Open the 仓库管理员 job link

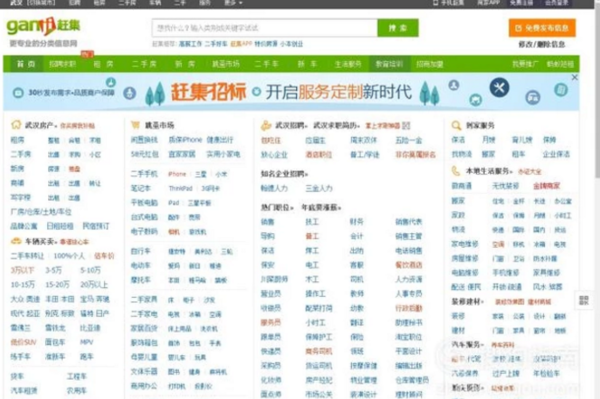pyautogui.click(x=412, y=380)
